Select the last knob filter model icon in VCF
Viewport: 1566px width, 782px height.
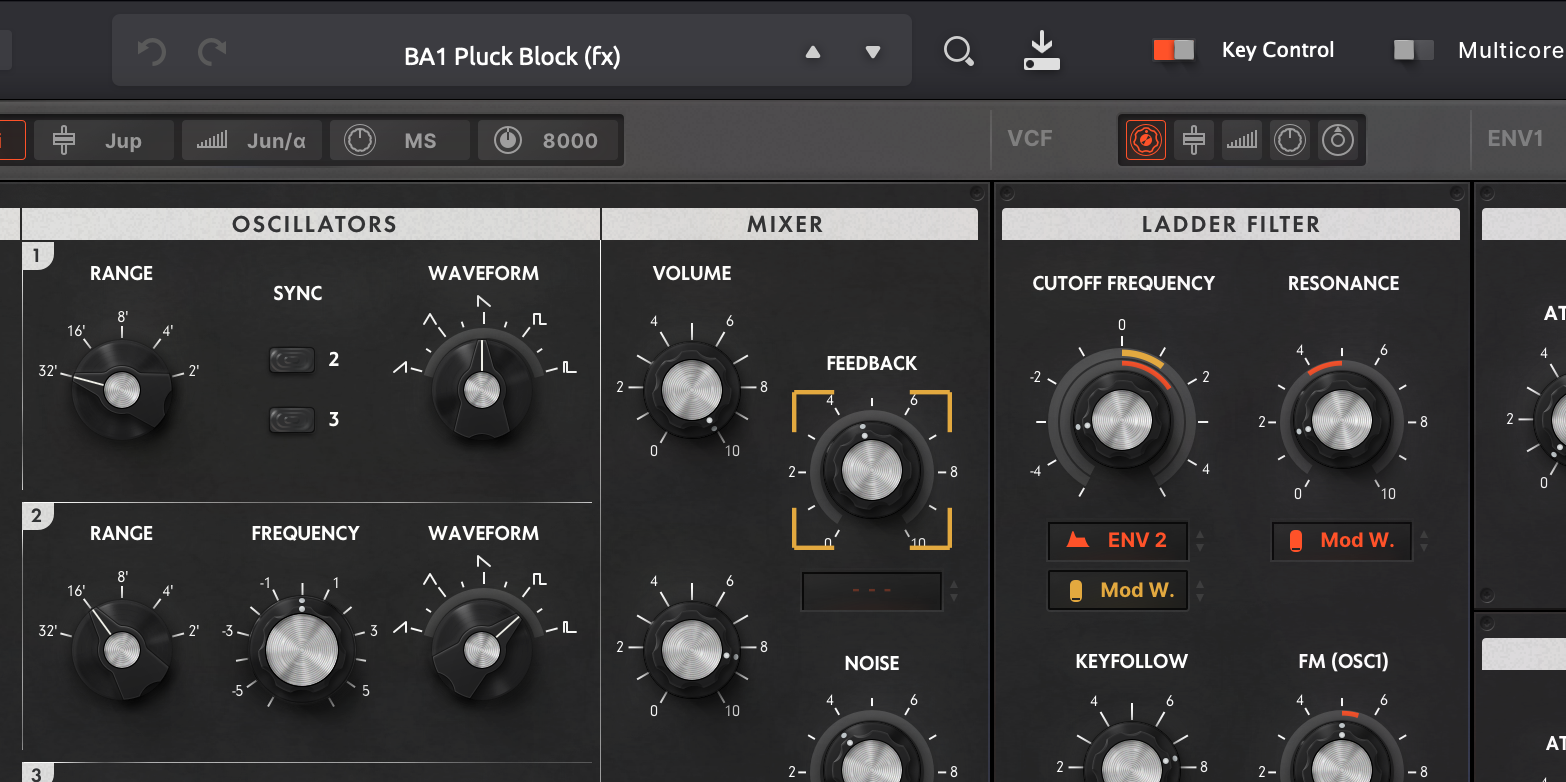1337,140
